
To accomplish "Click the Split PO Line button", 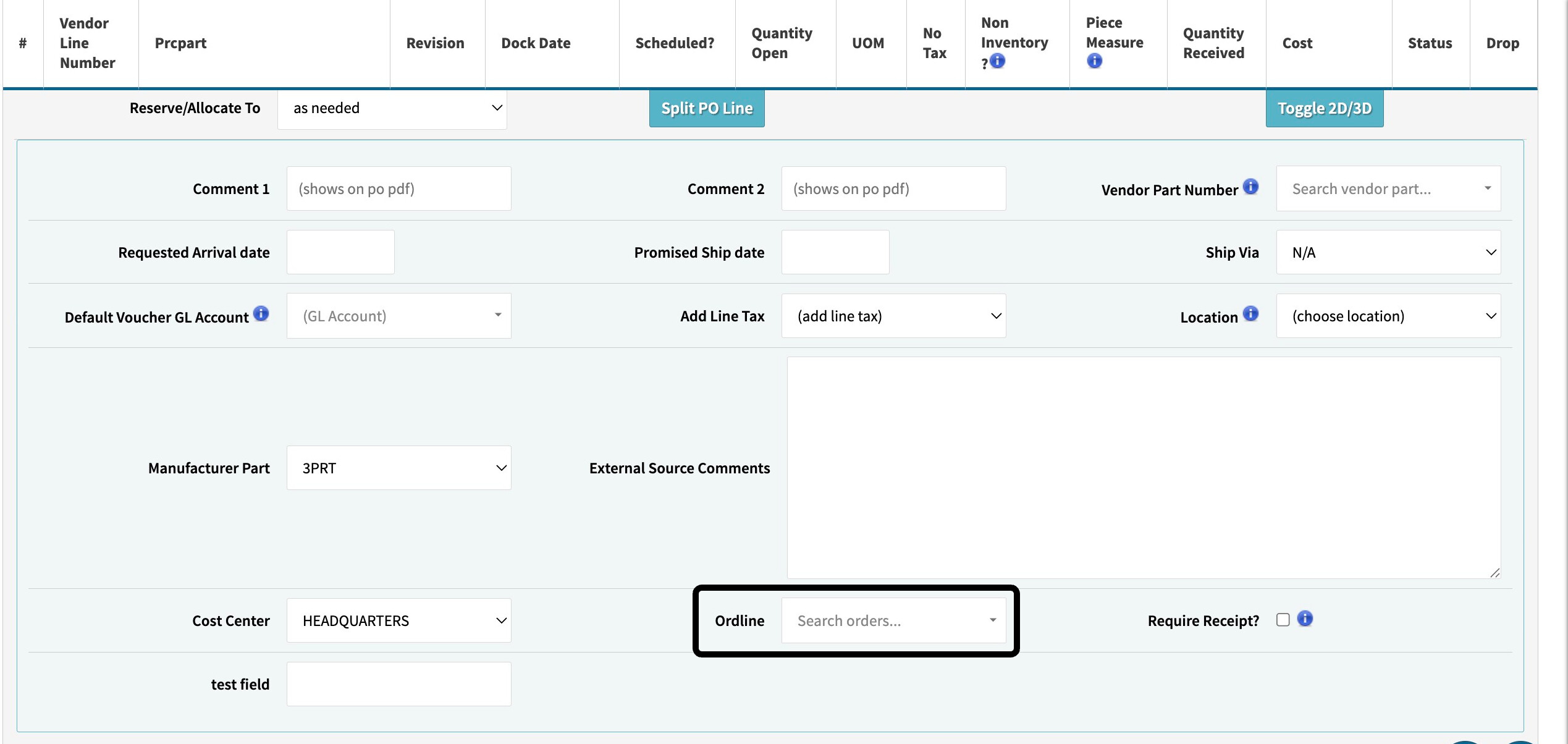I will tap(707, 108).
